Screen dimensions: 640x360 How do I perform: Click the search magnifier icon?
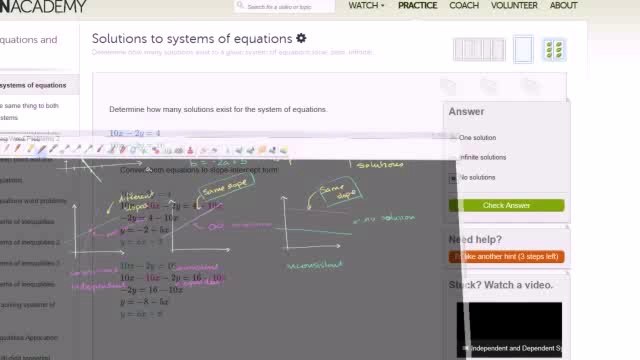pos(240,5)
